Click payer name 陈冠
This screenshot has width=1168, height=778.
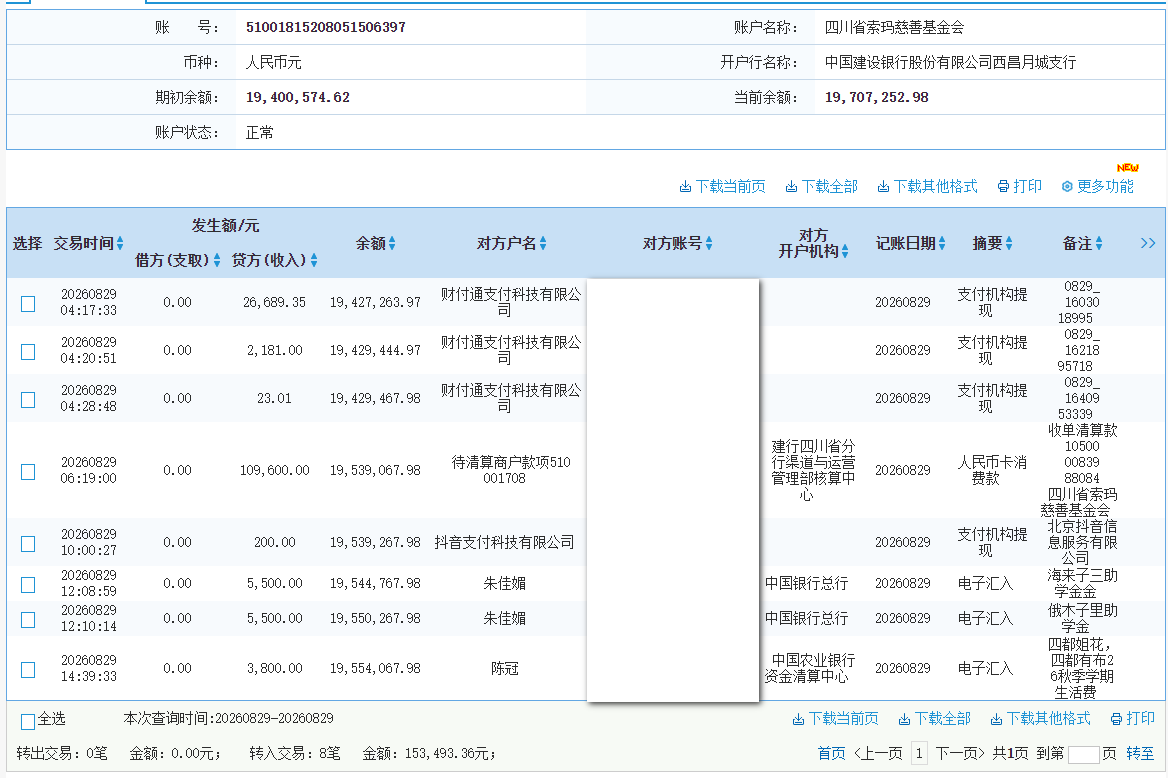click(x=504, y=668)
